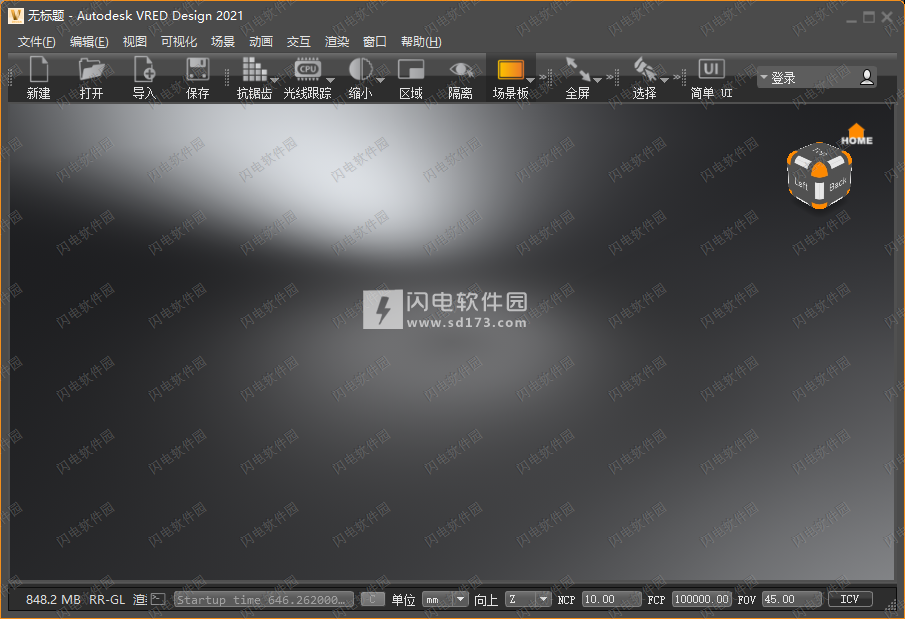Click the ViewCube orange front corner
This screenshot has height=619, width=905.
(820, 170)
